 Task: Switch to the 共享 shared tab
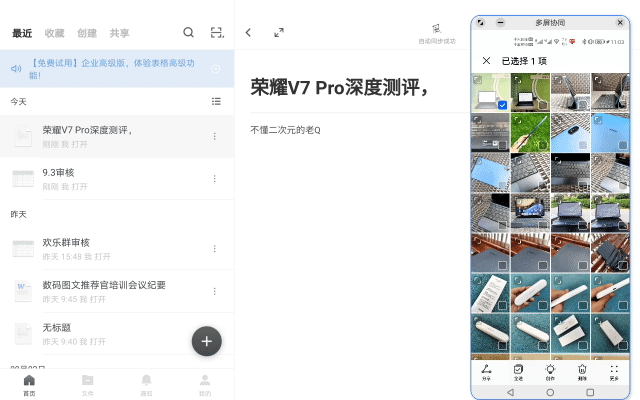pyautogui.click(x=120, y=33)
